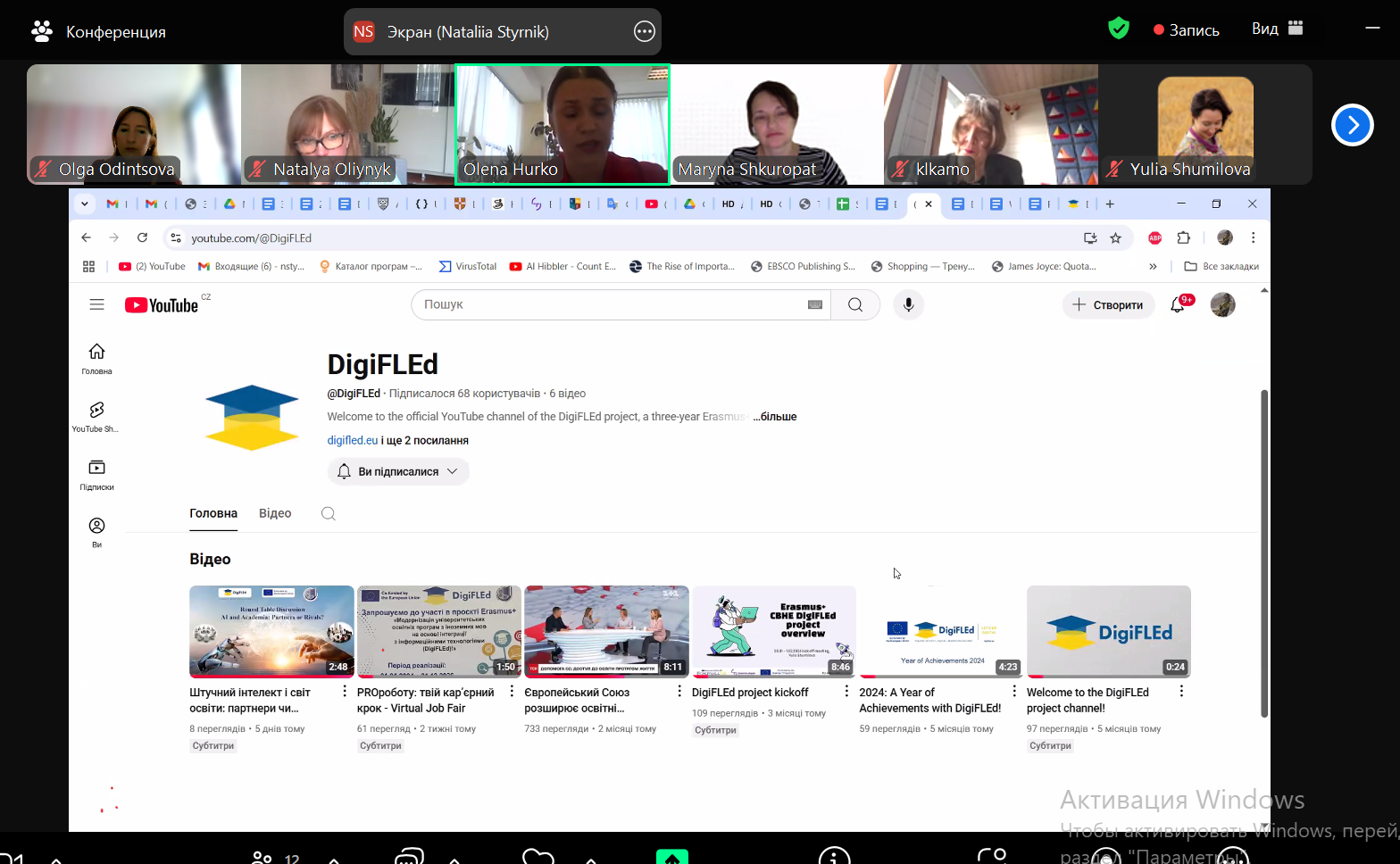This screenshot has width=1400, height=864.
Task: Click the YouTube page vertical scrollbar
Action: coord(1263,553)
